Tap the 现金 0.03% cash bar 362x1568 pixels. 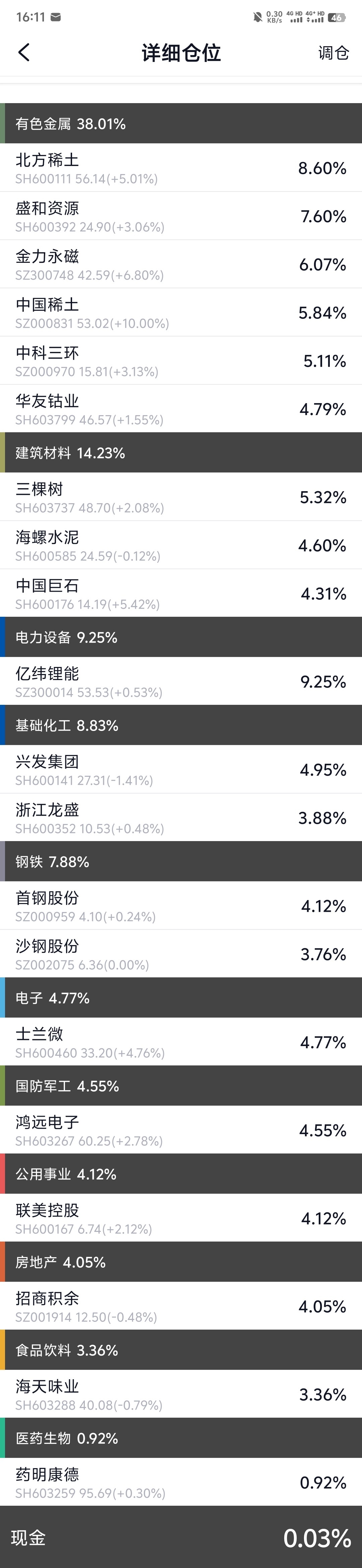coord(181,1537)
